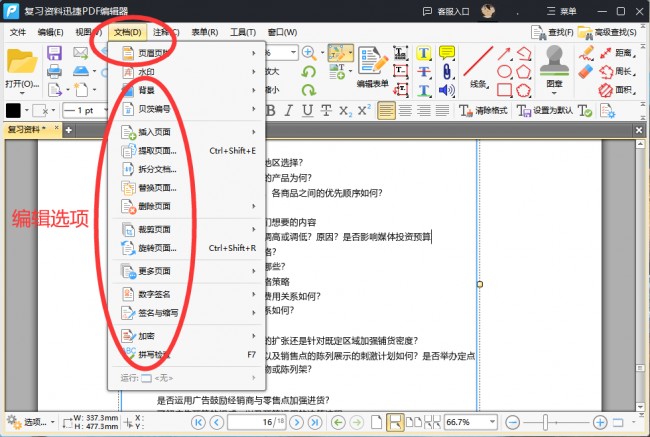The width and height of the screenshot is (650, 437).
Task: Expand the 加密 submenu
Action: pos(187,336)
